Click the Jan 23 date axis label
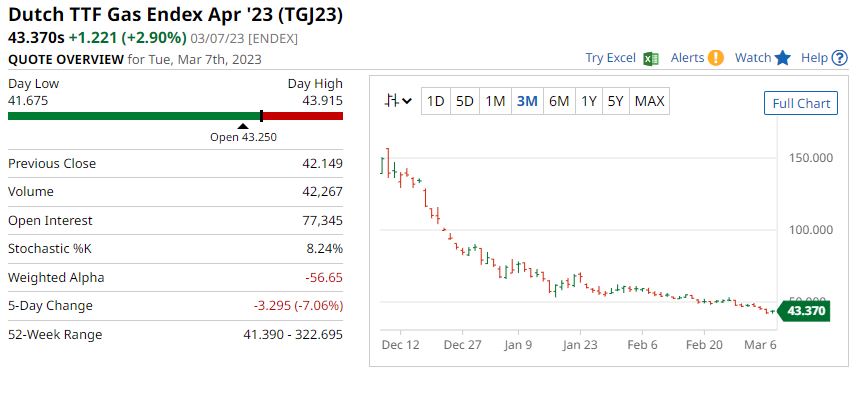Screen dimensions: 865x394 click(x=580, y=345)
